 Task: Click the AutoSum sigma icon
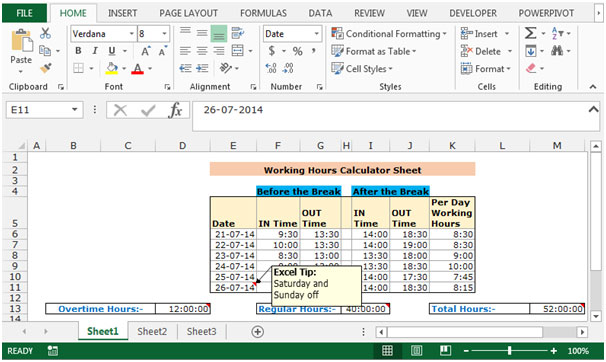pyautogui.click(x=530, y=33)
